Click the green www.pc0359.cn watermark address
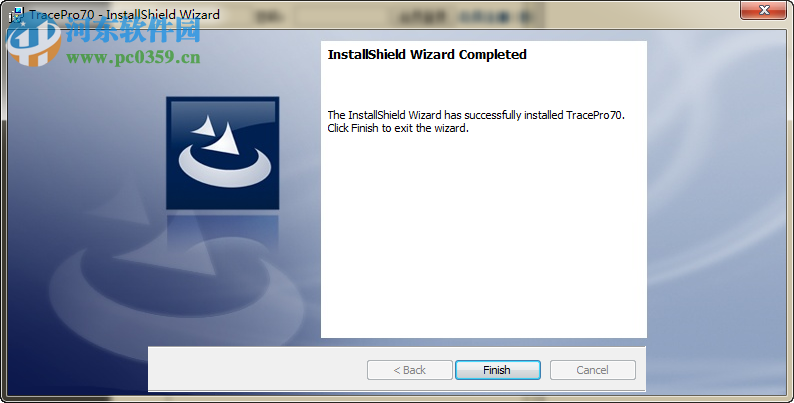Viewport: 794px width, 403px height. (133, 57)
